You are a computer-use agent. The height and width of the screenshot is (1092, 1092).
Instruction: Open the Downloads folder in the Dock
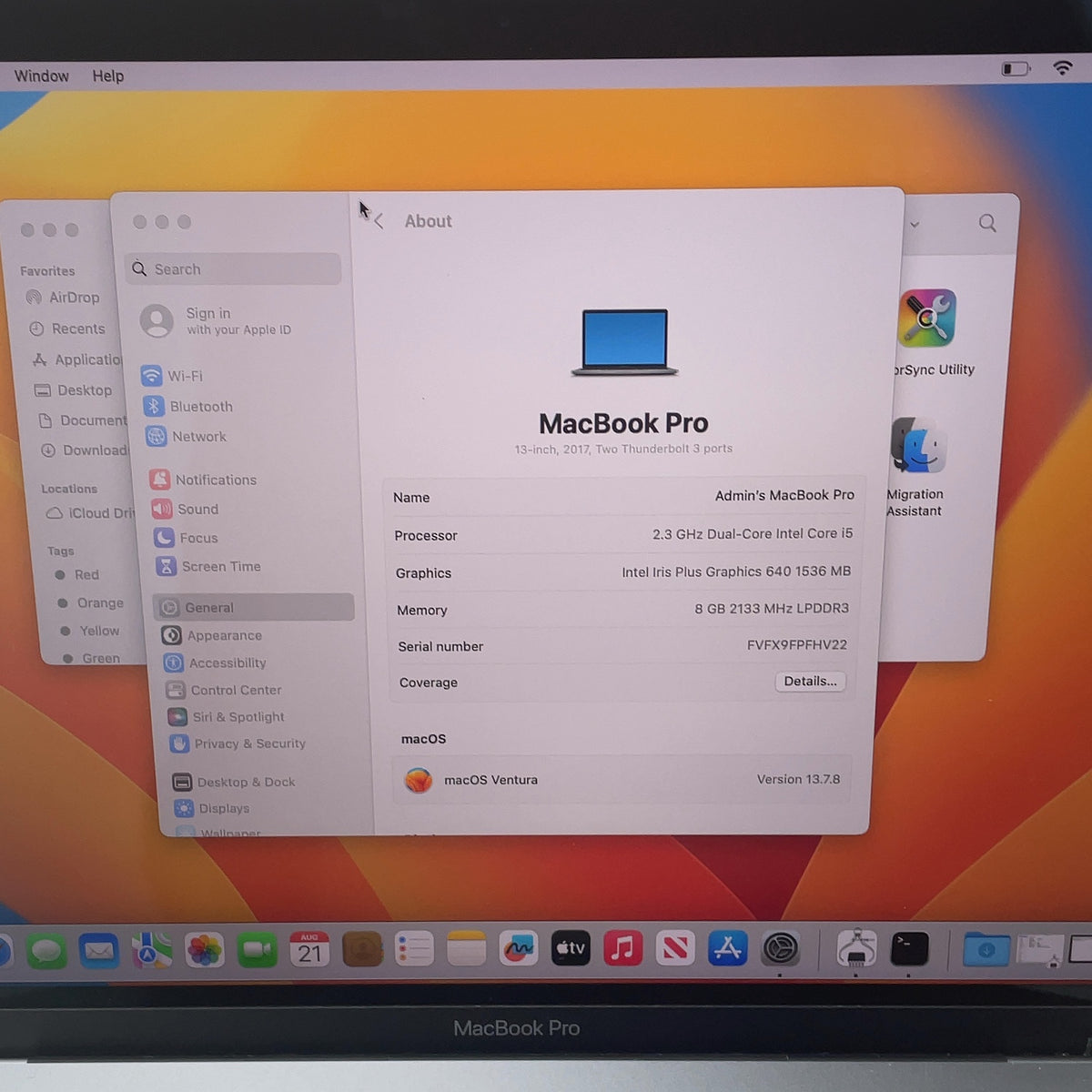(986, 949)
